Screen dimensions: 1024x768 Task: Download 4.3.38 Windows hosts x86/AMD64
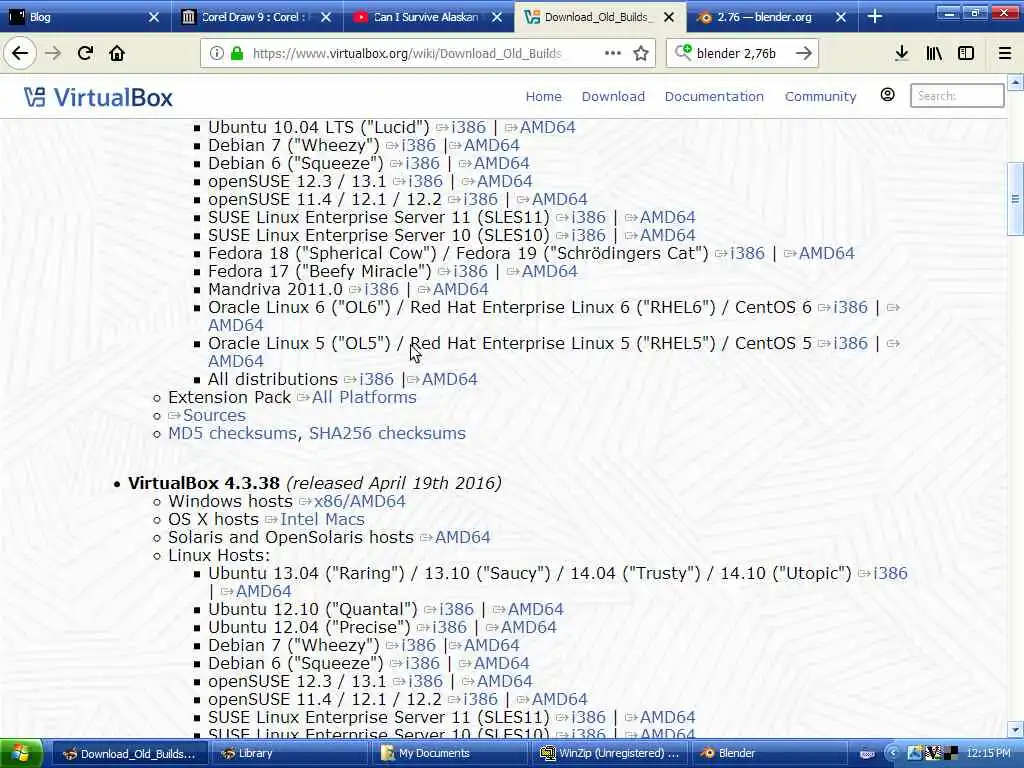click(360, 501)
